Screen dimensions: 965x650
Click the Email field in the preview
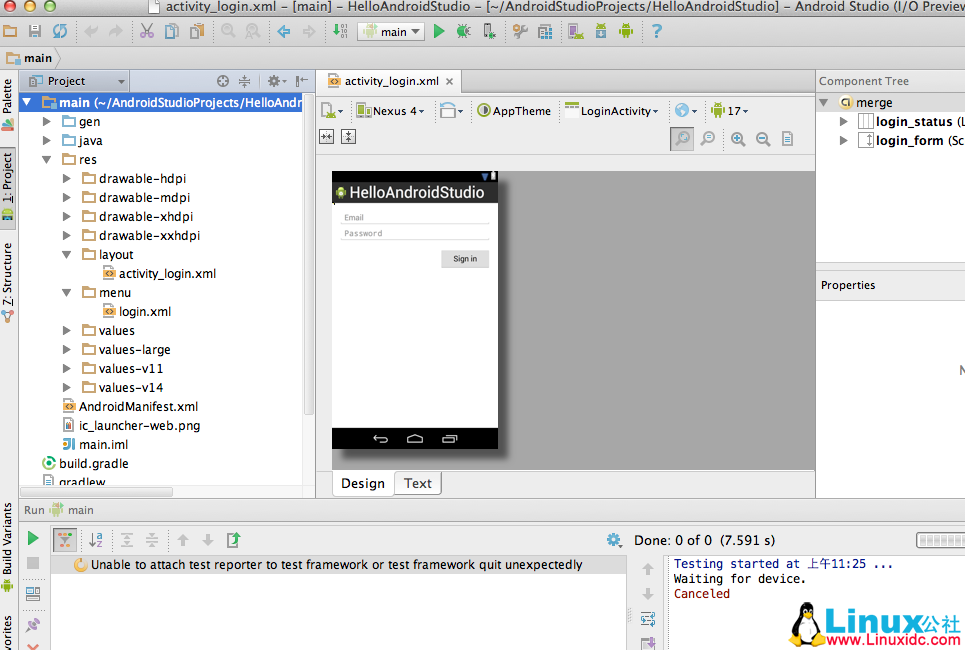[x=415, y=217]
